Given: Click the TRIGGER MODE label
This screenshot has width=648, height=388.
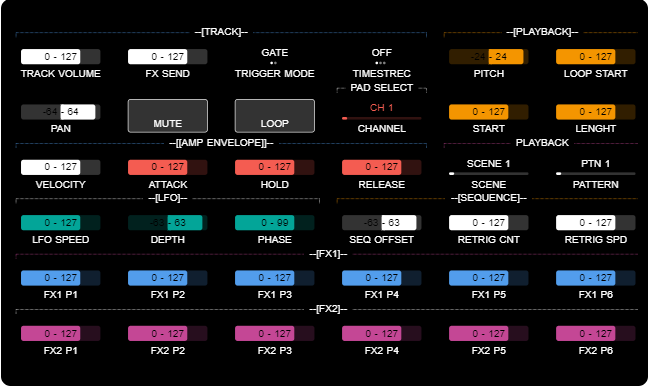Looking at the screenshot, I should click(274, 74).
